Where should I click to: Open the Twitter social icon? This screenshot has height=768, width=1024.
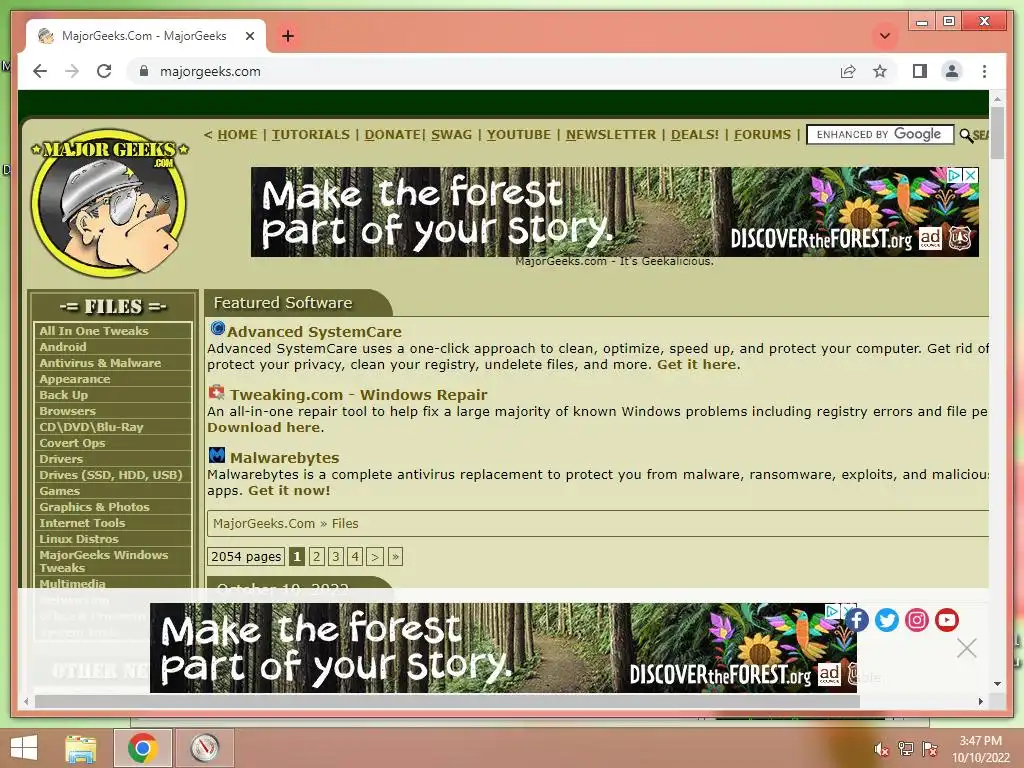coord(886,619)
